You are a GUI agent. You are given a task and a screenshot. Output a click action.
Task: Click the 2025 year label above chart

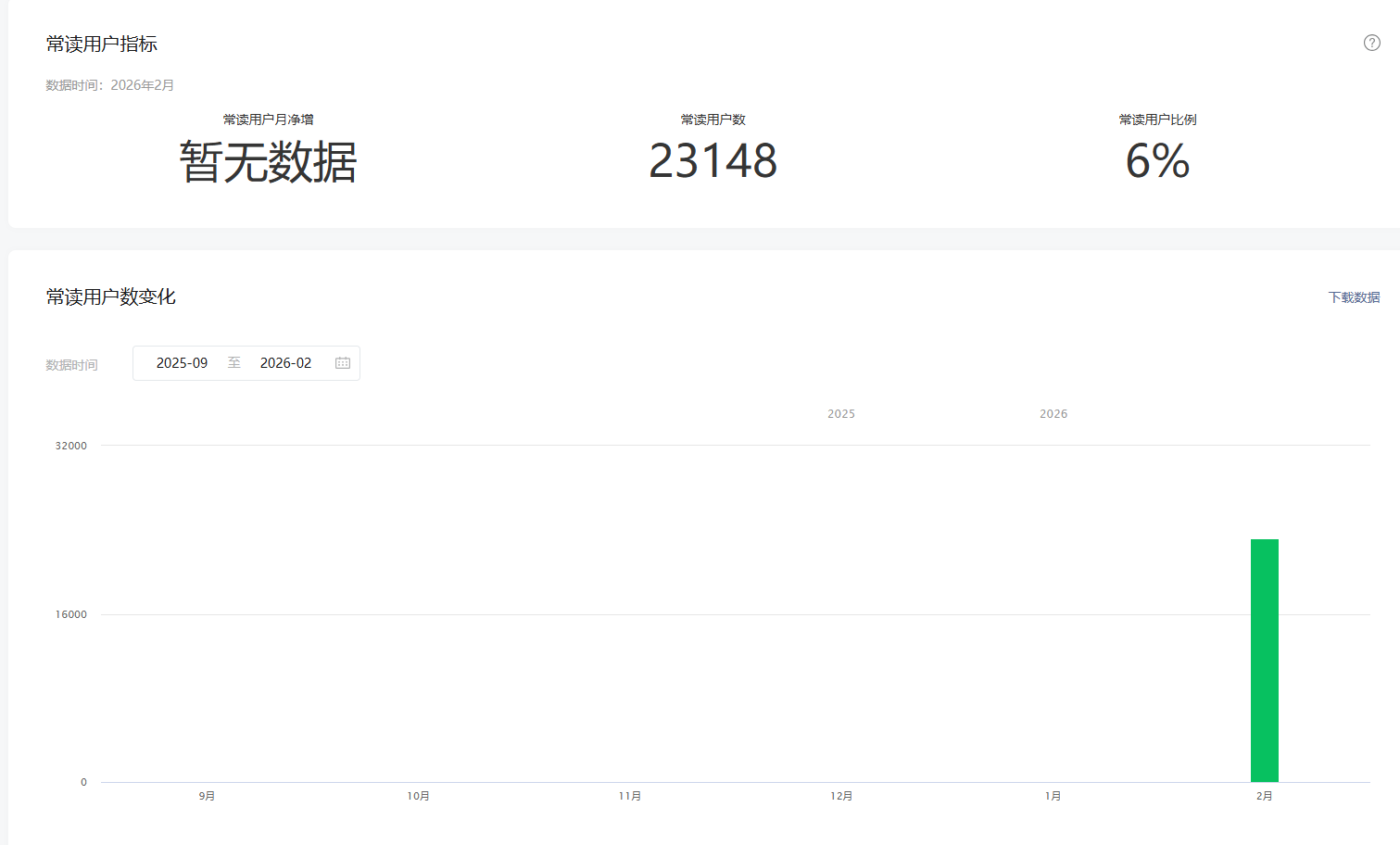[x=841, y=414]
